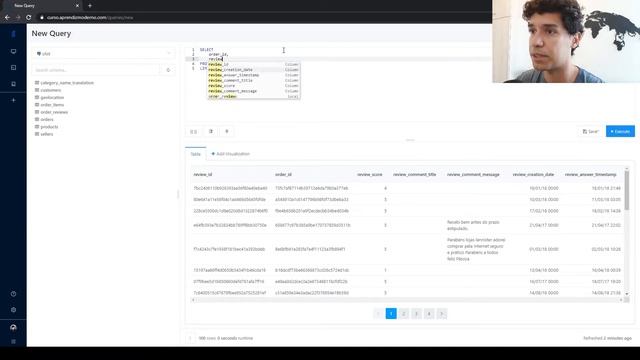Expand the sellers table
This screenshot has height=360, width=640.
tap(47, 134)
